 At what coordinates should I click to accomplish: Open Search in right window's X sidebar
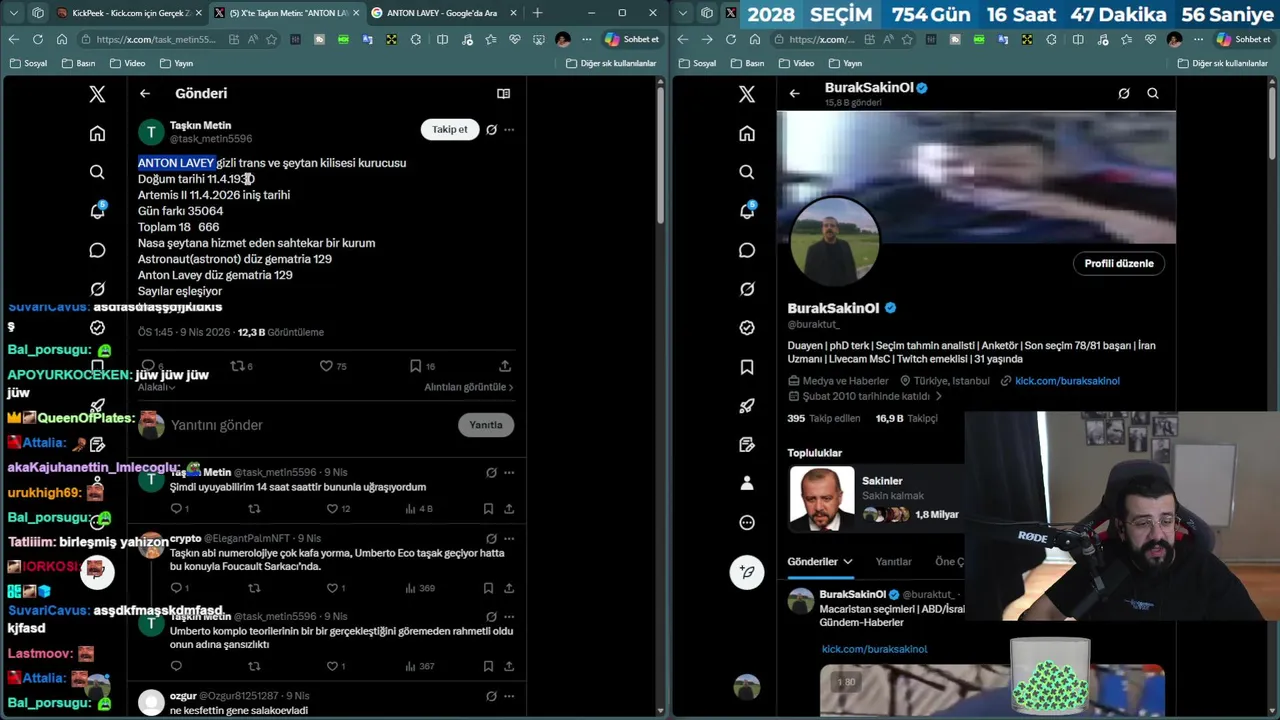[x=747, y=172]
